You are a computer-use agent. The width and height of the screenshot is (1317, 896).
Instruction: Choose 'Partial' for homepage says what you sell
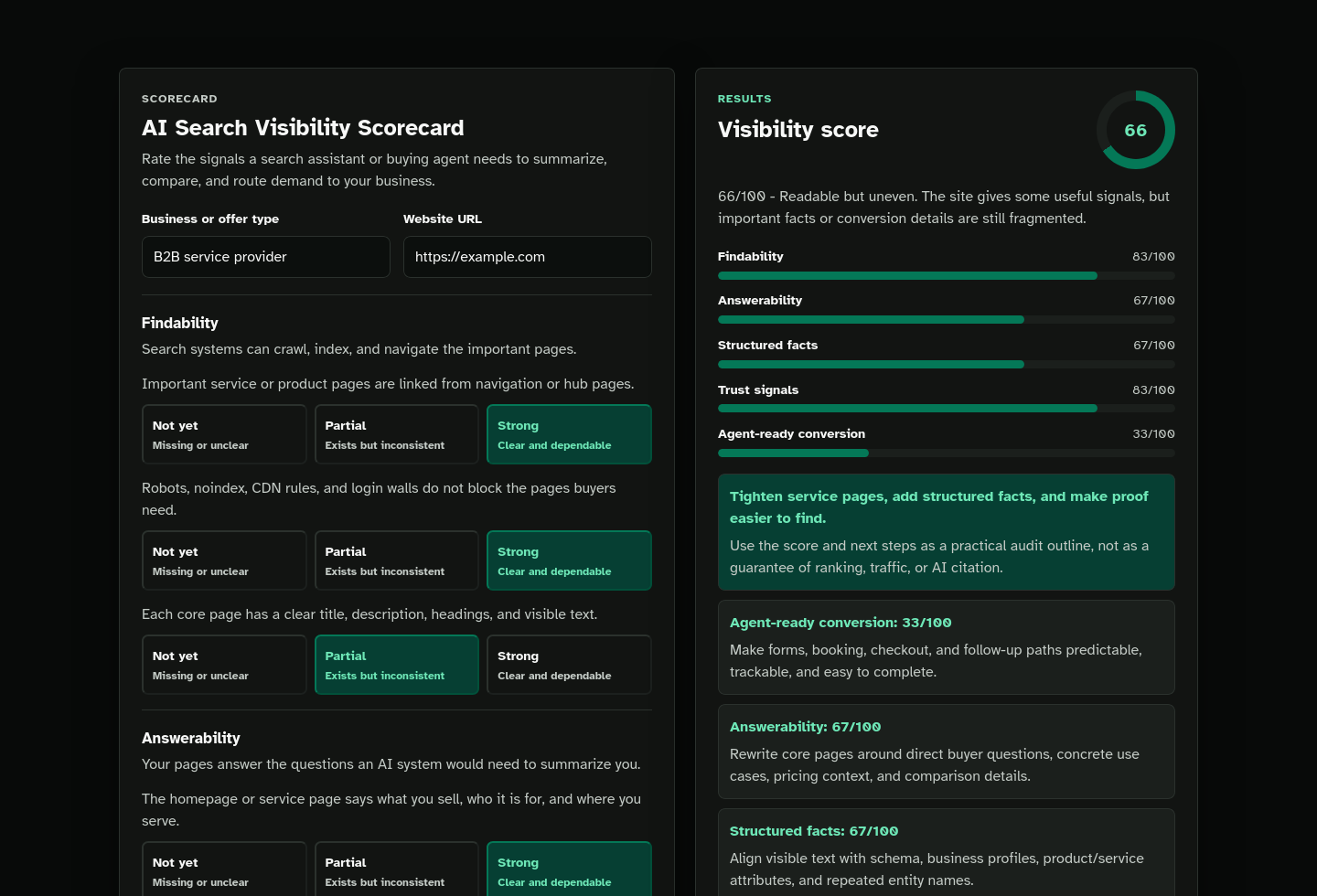pos(397,869)
